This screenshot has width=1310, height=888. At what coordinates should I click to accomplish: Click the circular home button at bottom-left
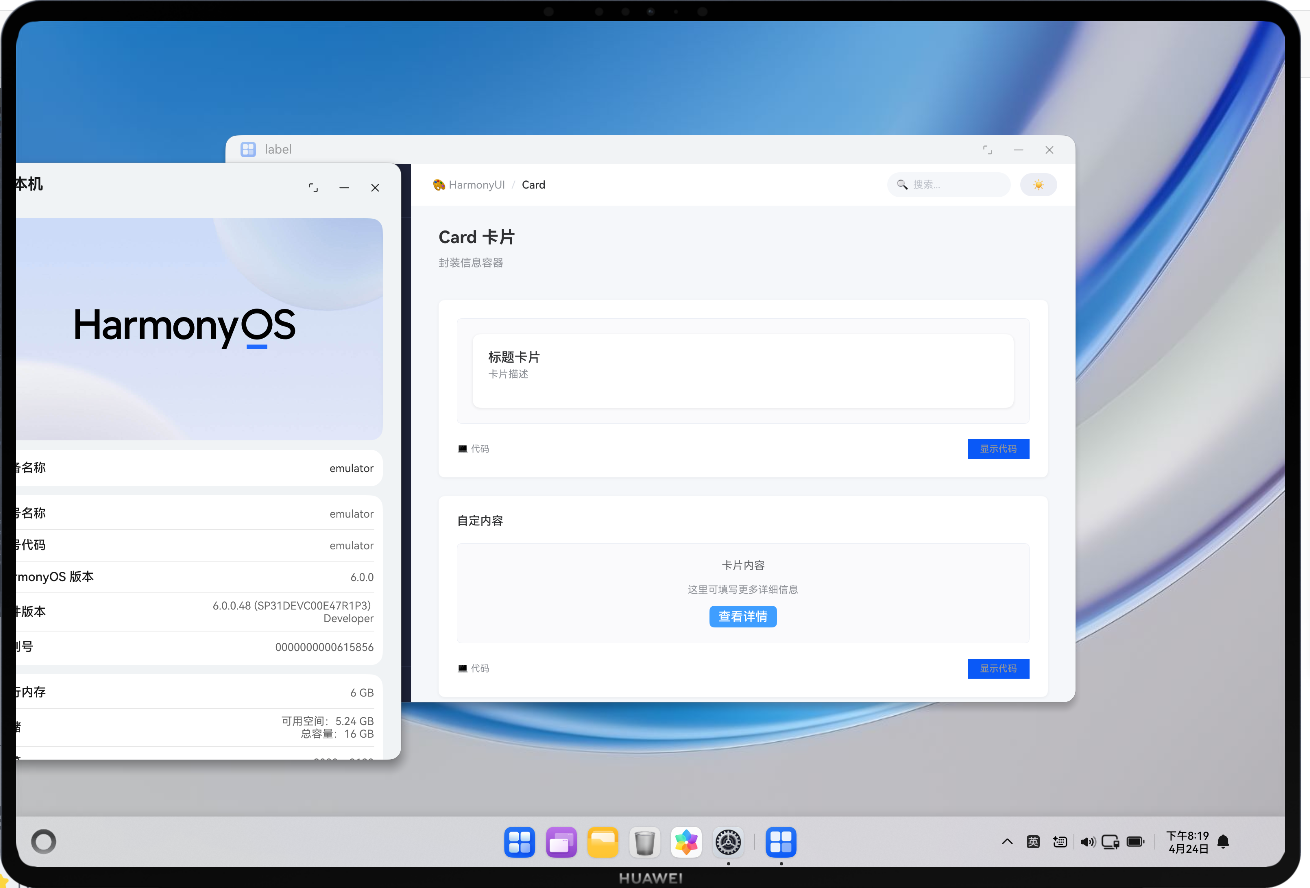tap(43, 841)
